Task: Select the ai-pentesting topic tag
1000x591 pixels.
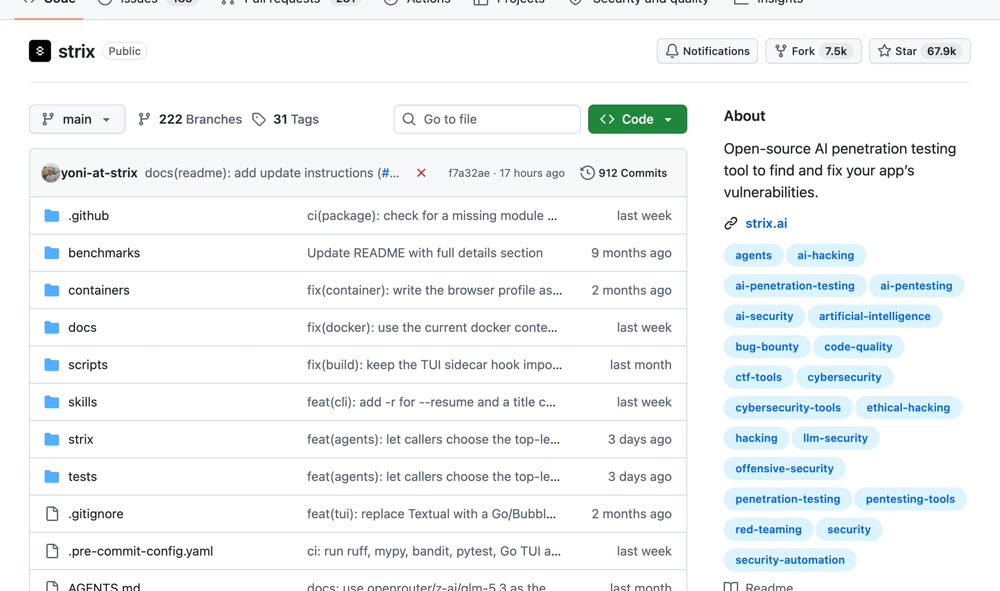Action: [916, 286]
